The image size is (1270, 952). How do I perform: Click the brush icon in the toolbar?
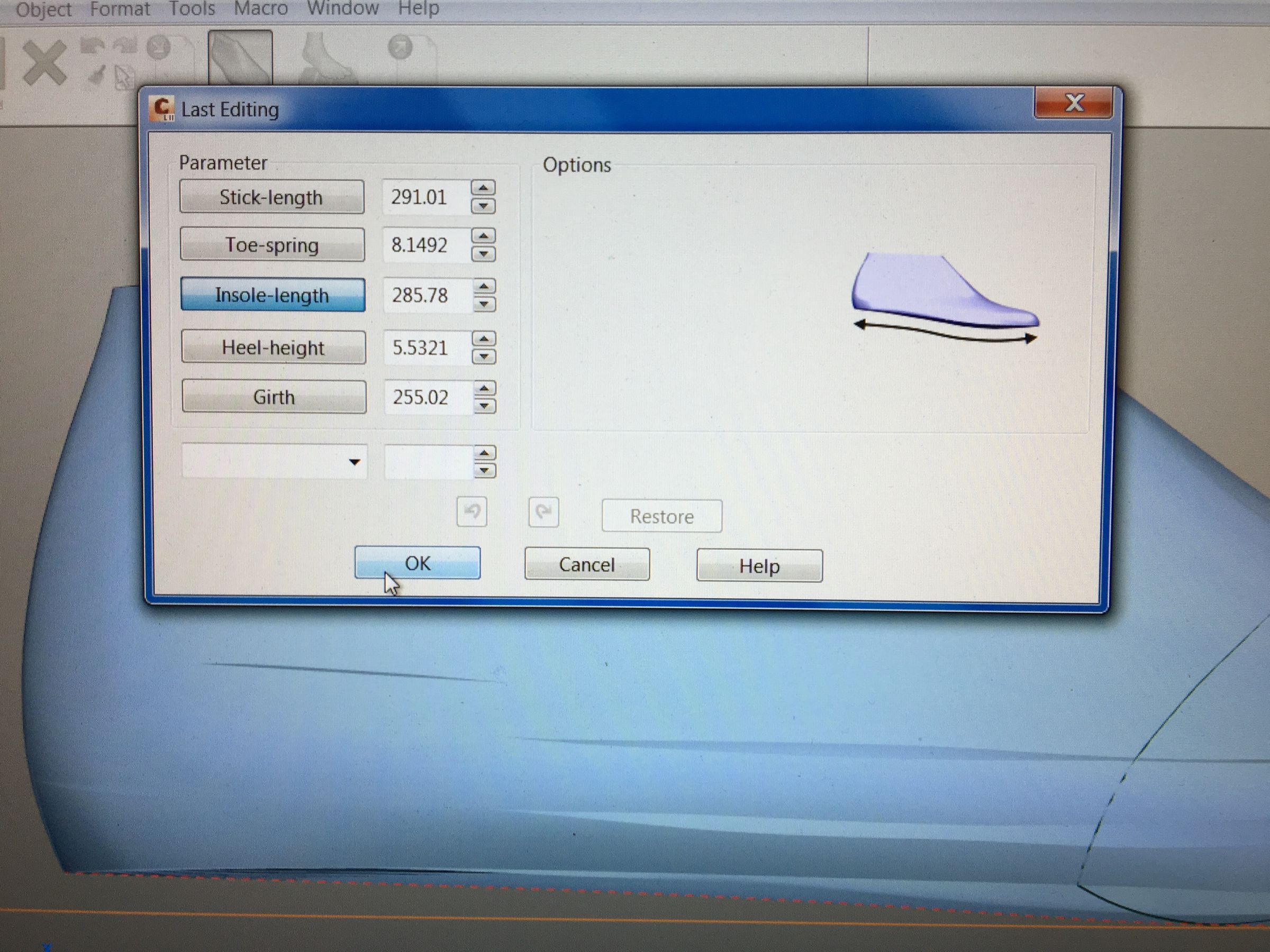tap(97, 76)
